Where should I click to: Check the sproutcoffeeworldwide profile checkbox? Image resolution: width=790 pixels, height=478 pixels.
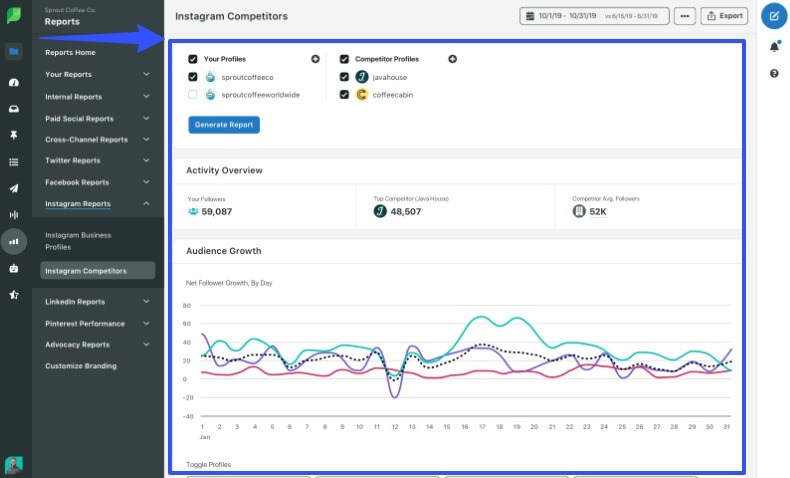click(x=193, y=95)
